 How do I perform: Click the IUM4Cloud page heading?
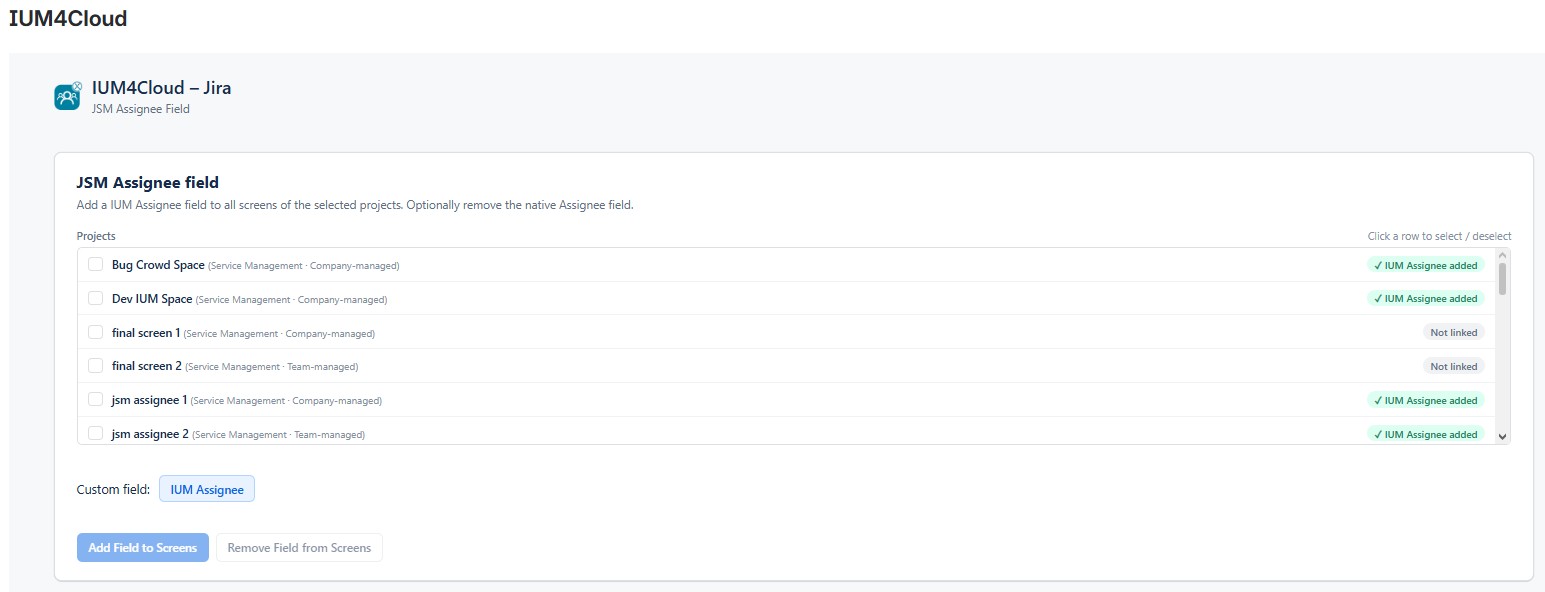tap(68, 18)
